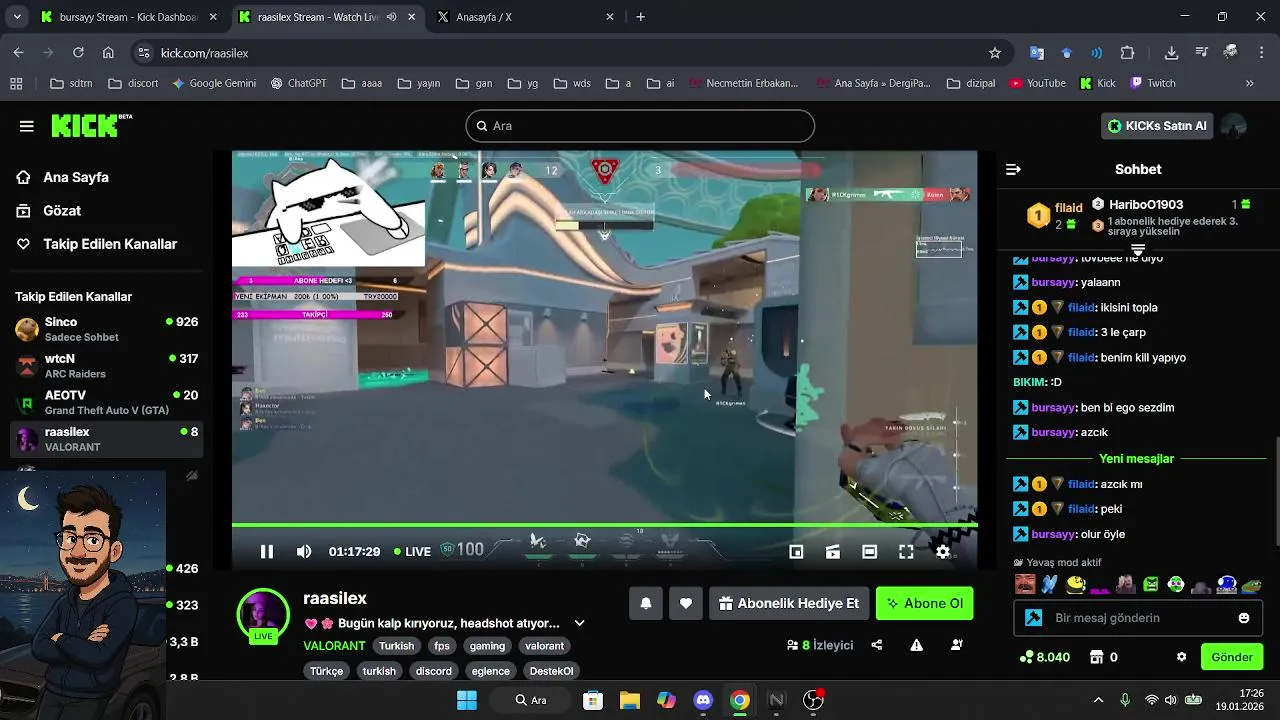Expand the gift leaderboard handle
Viewport: 1280px width, 720px height.
(1137, 248)
